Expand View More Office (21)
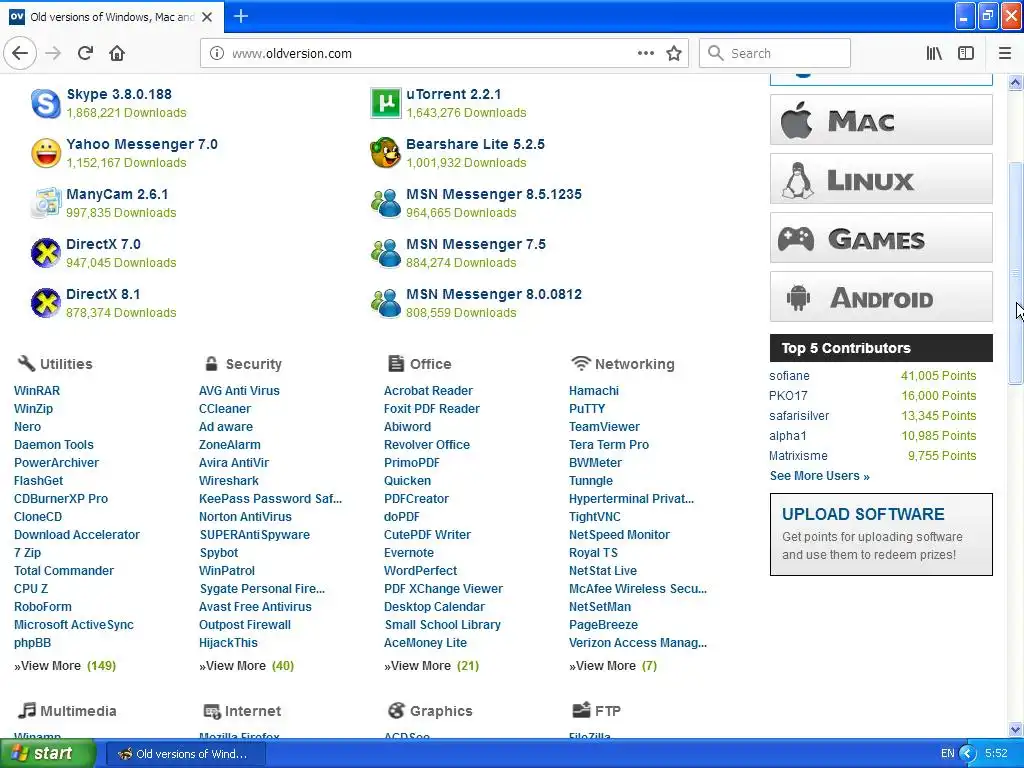 (x=431, y=665)
